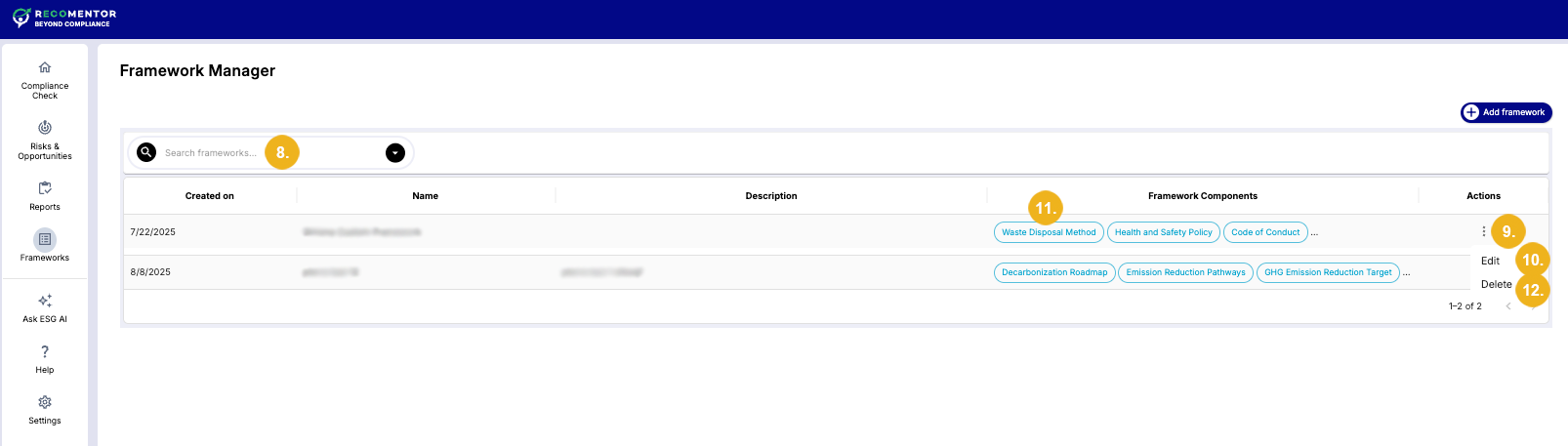Open Ask ESG AI assistant

45,302
